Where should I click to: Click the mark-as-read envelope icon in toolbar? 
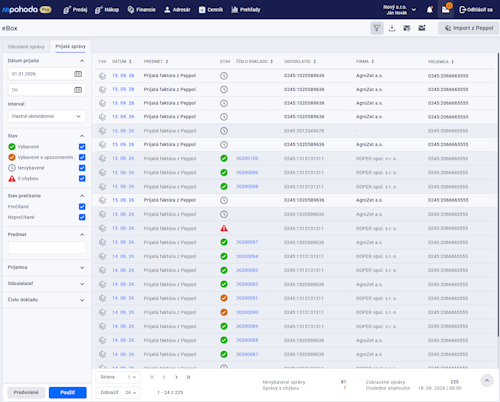[x=407, y=28]
